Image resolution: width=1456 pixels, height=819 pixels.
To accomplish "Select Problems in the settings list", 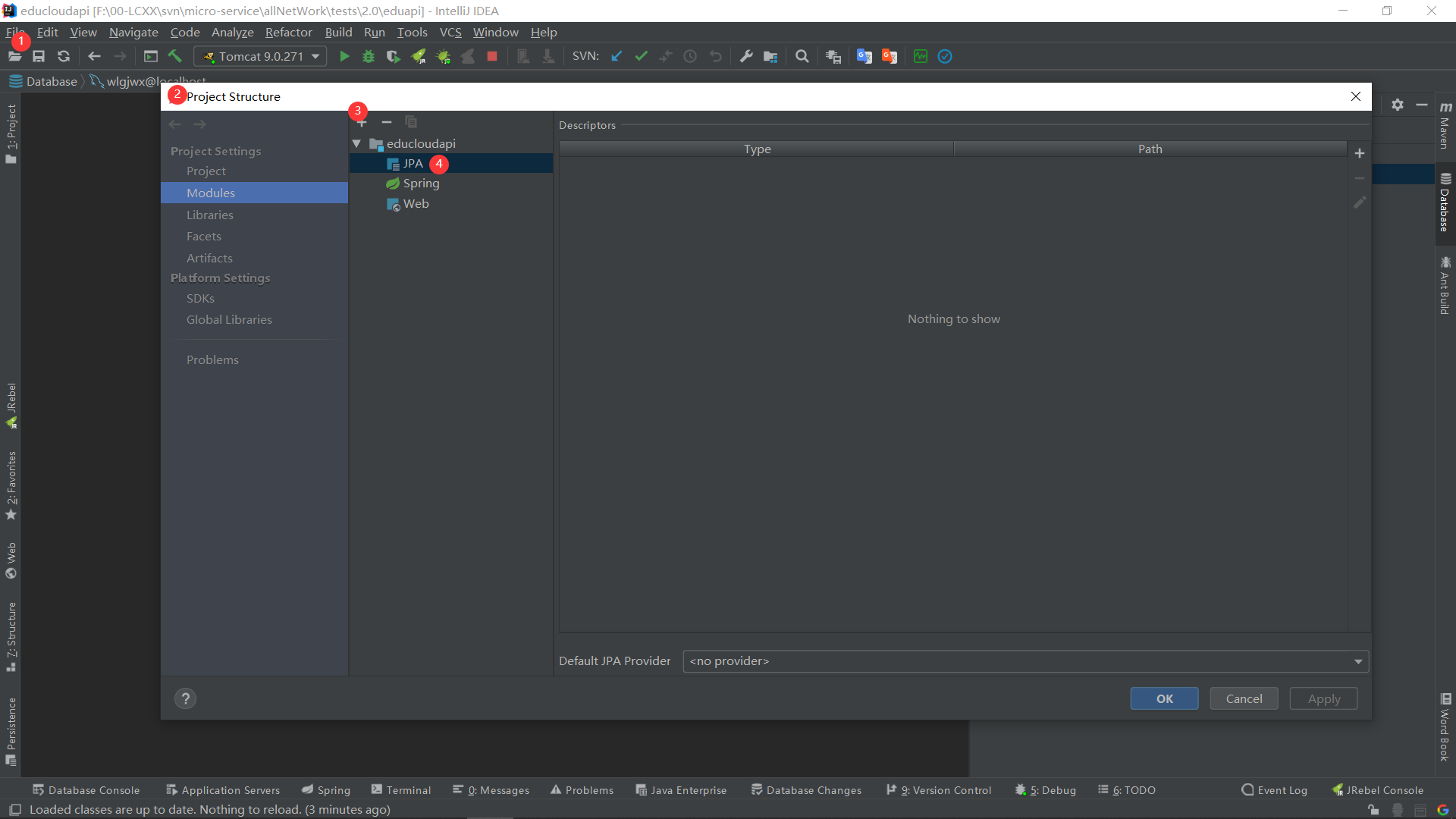I will (x=212, y=360).
